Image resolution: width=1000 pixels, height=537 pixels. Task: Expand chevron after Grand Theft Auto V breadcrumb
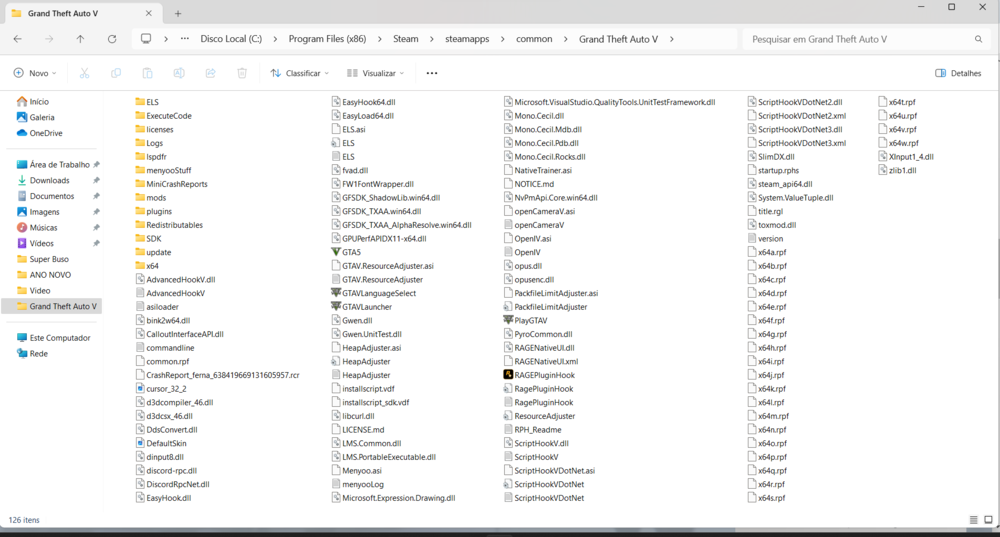click(x=672, y=39)
